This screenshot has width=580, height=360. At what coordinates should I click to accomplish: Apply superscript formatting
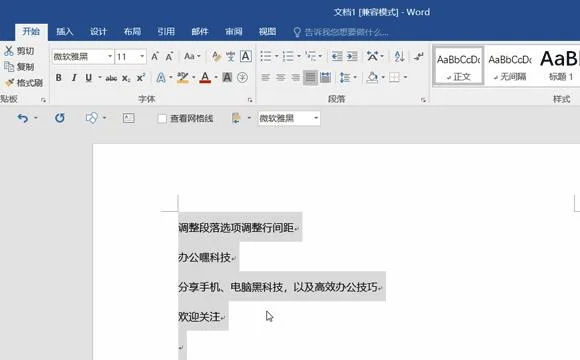click(x=141, y=78)
